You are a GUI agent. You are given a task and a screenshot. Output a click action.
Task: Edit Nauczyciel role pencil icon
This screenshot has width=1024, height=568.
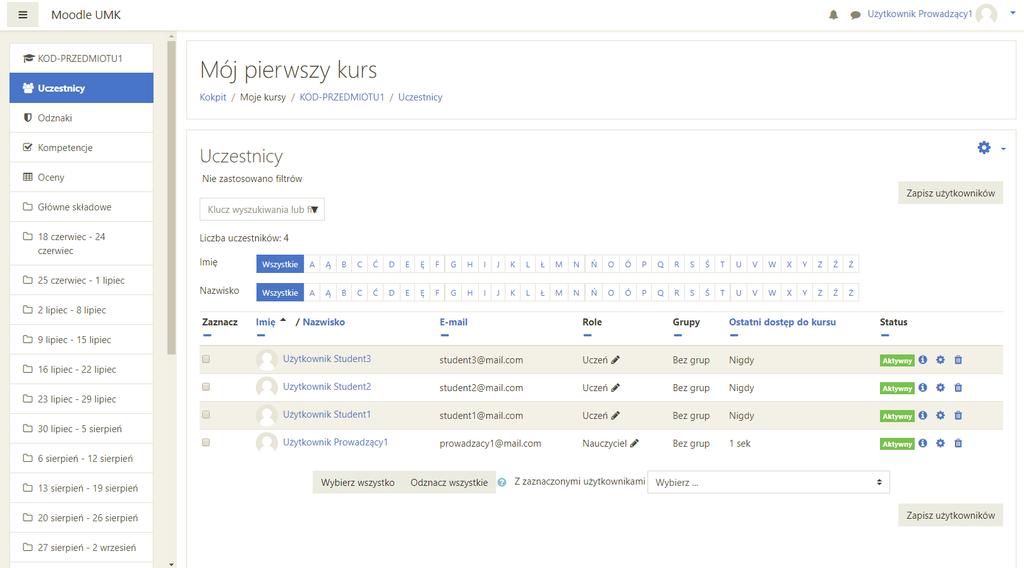click(634, 443)
